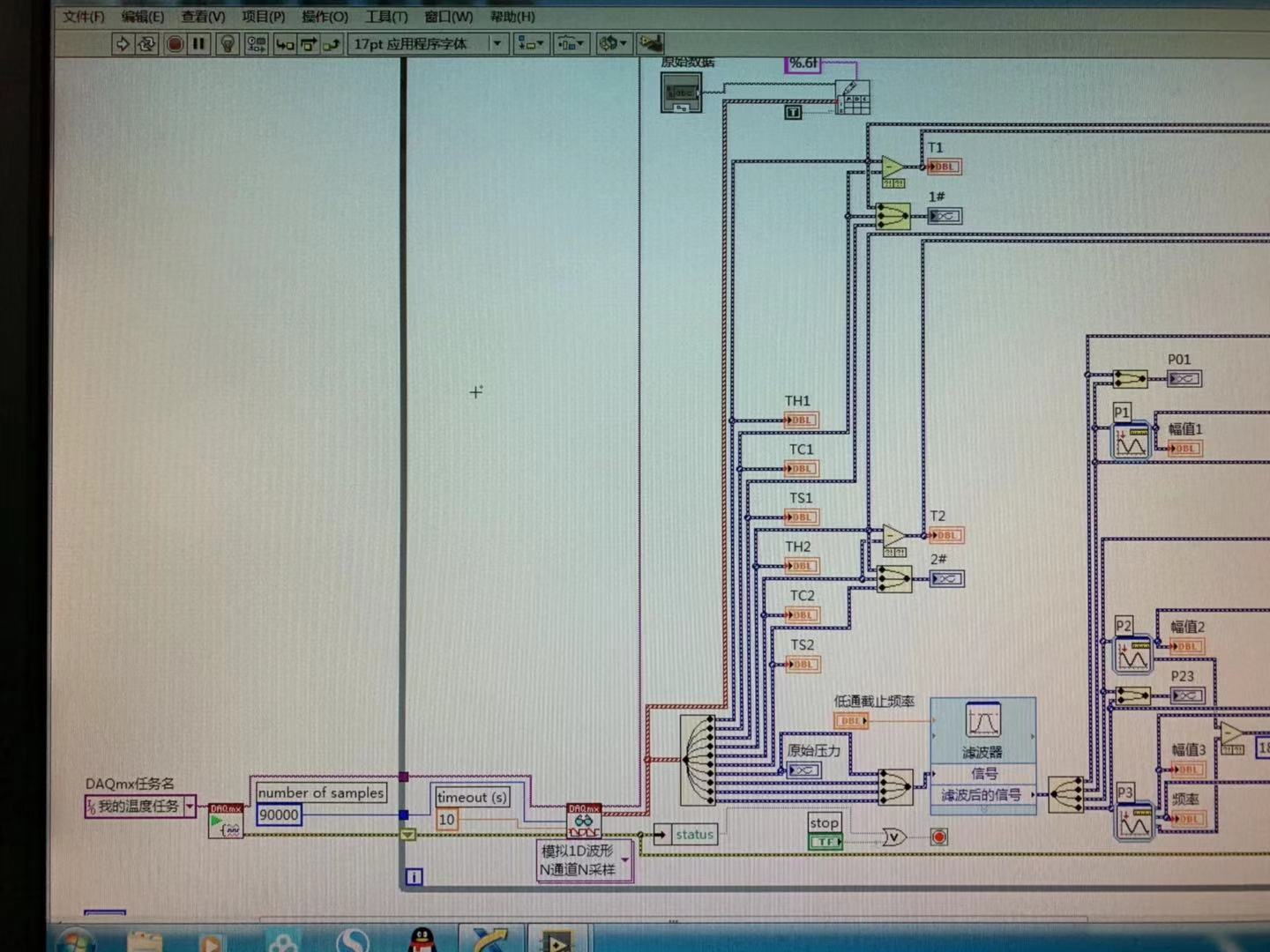Screen dimensions: 1270x952
Task: Click the Clean Up Diagram icon
Action: click(x=651, y=43)
